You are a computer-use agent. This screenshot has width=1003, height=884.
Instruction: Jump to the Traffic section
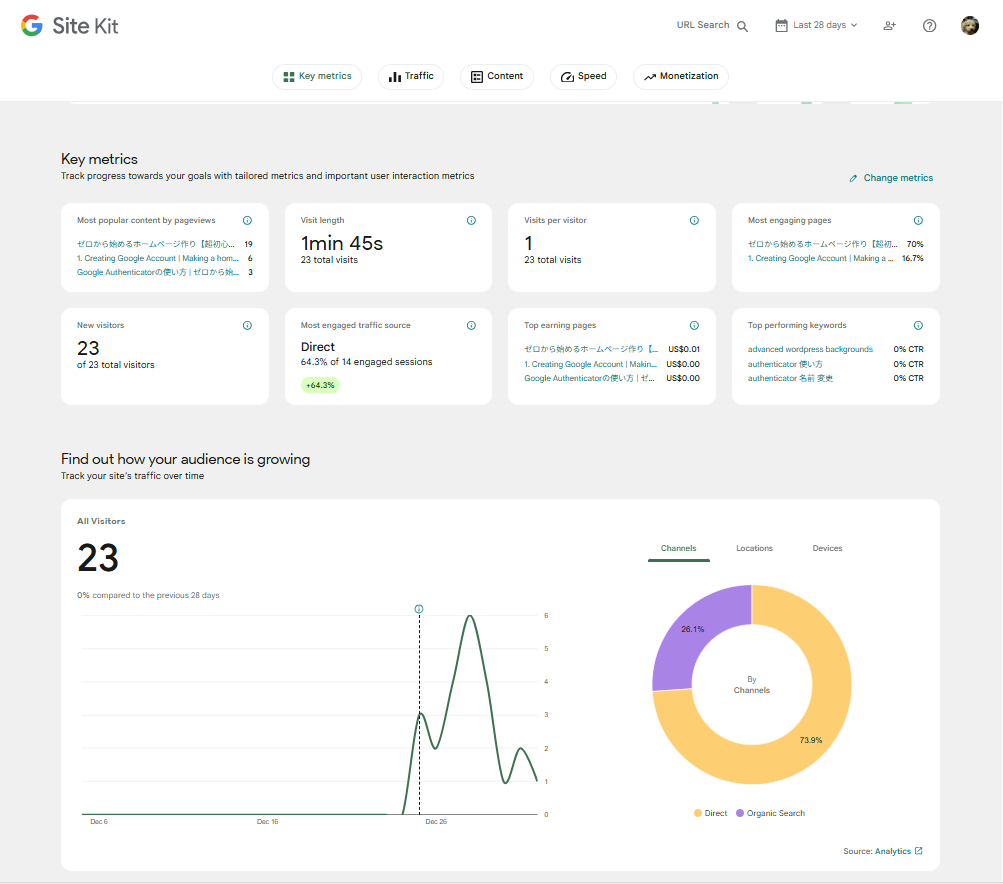point(411,77)
